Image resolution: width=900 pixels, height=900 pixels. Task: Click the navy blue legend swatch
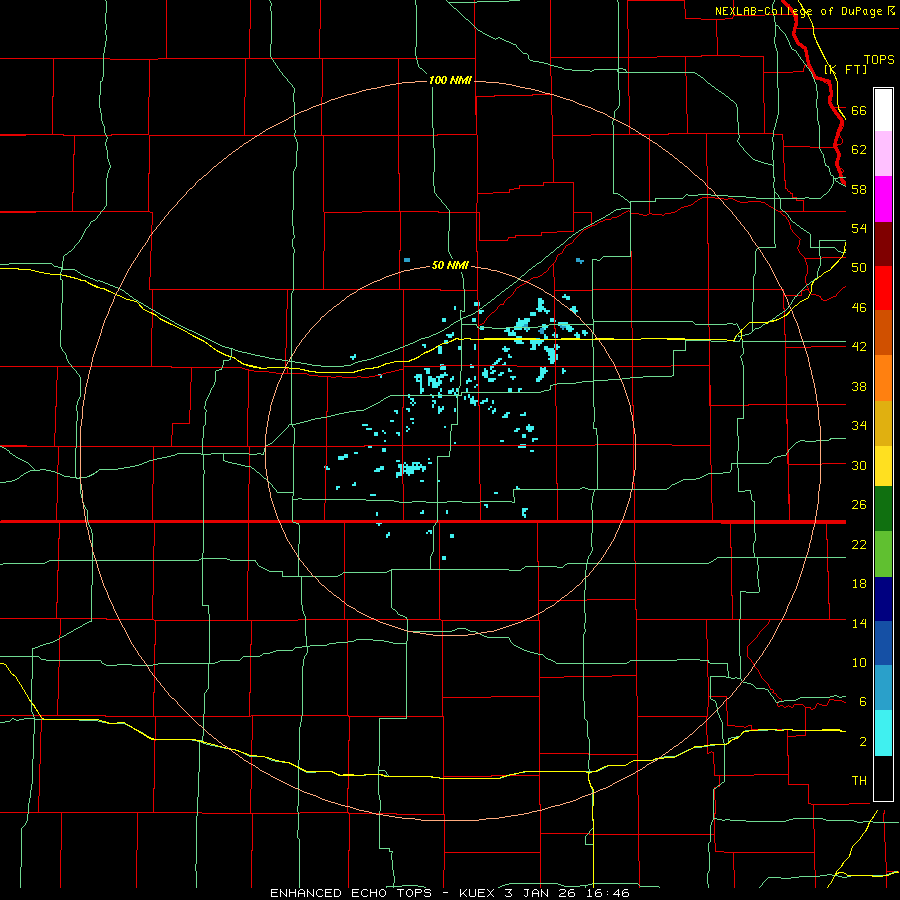point(883,599)
